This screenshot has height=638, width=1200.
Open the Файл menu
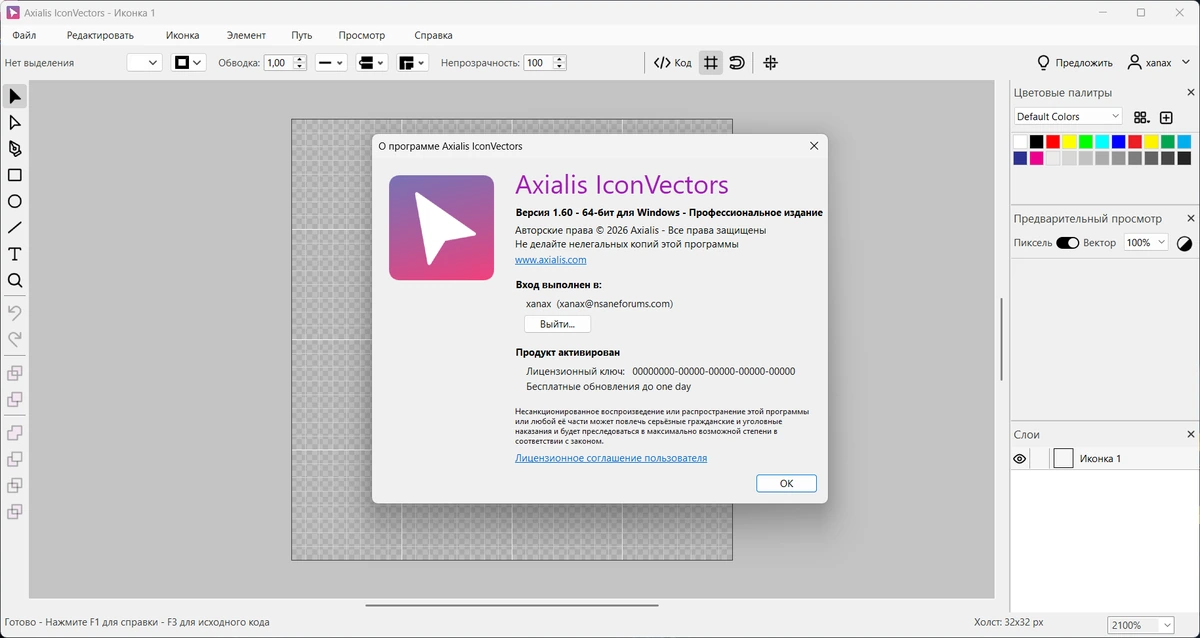(24, 35)
